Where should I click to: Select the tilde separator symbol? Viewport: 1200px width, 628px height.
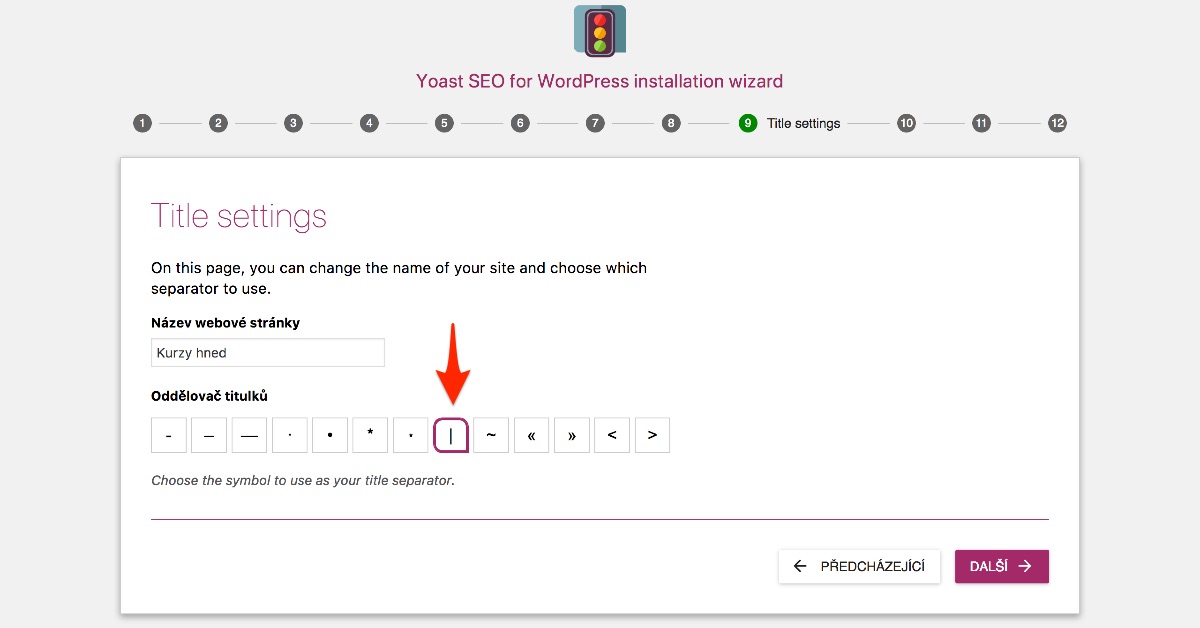[491, 434]
